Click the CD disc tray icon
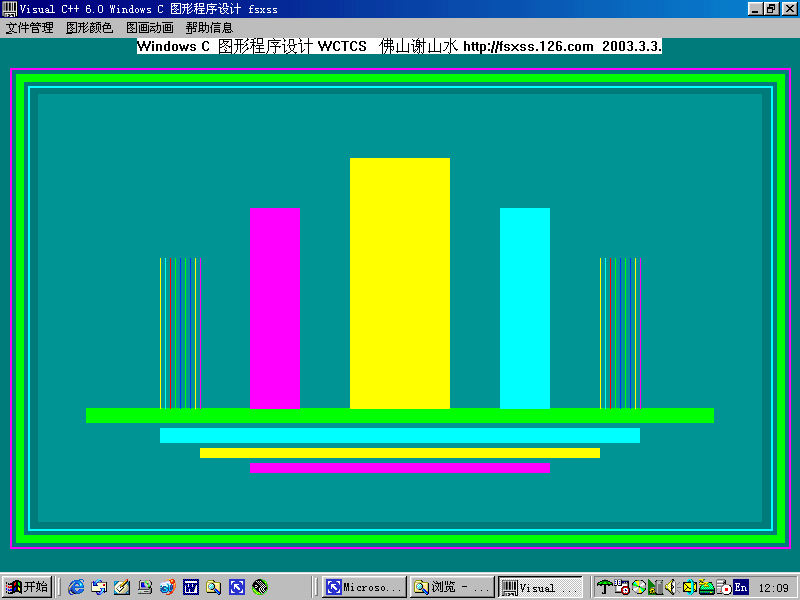The width and height of the screenshot is (800, 600). pyautogui.click(x=639, y=587)
